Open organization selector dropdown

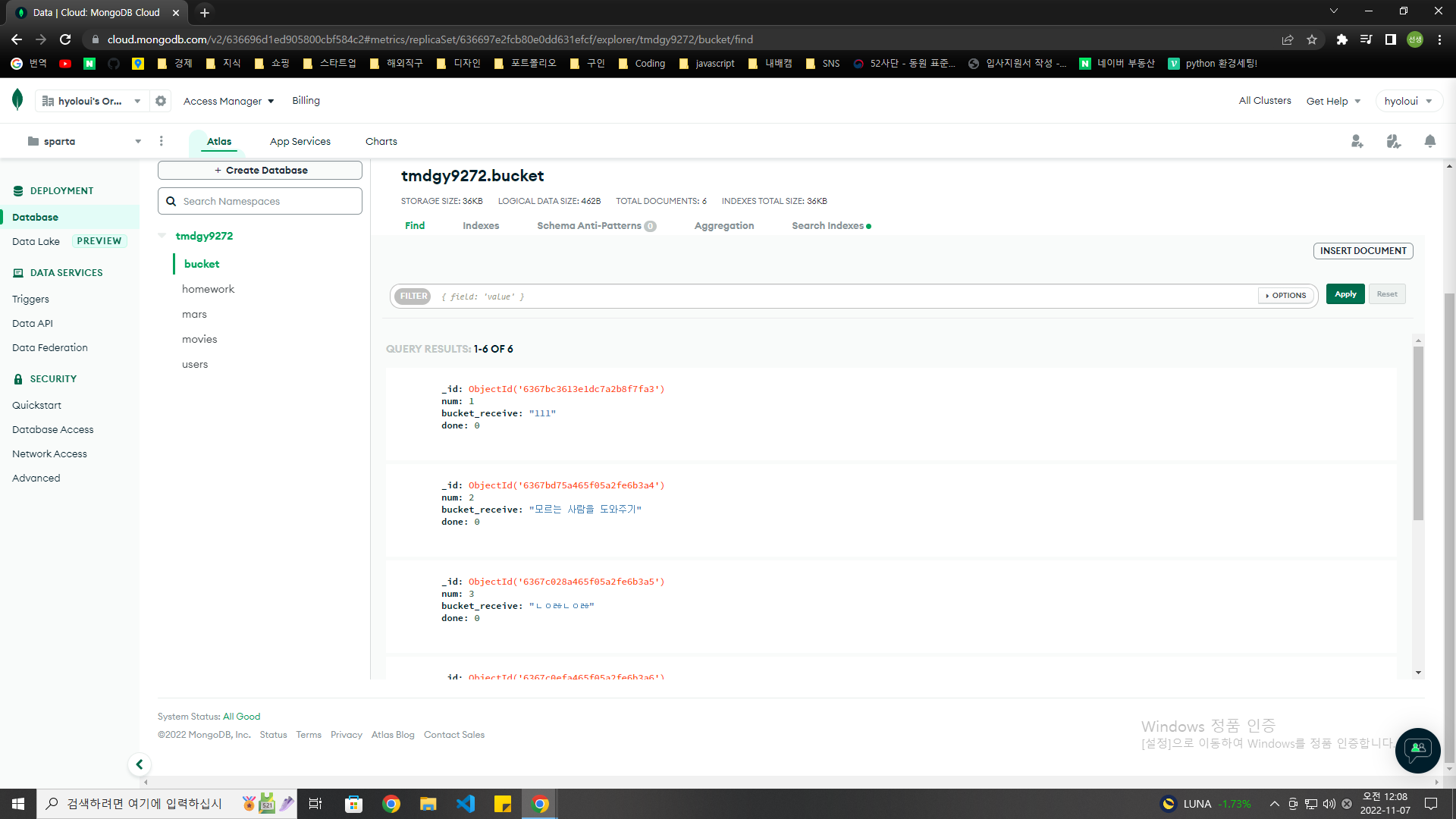click(91, 101)
